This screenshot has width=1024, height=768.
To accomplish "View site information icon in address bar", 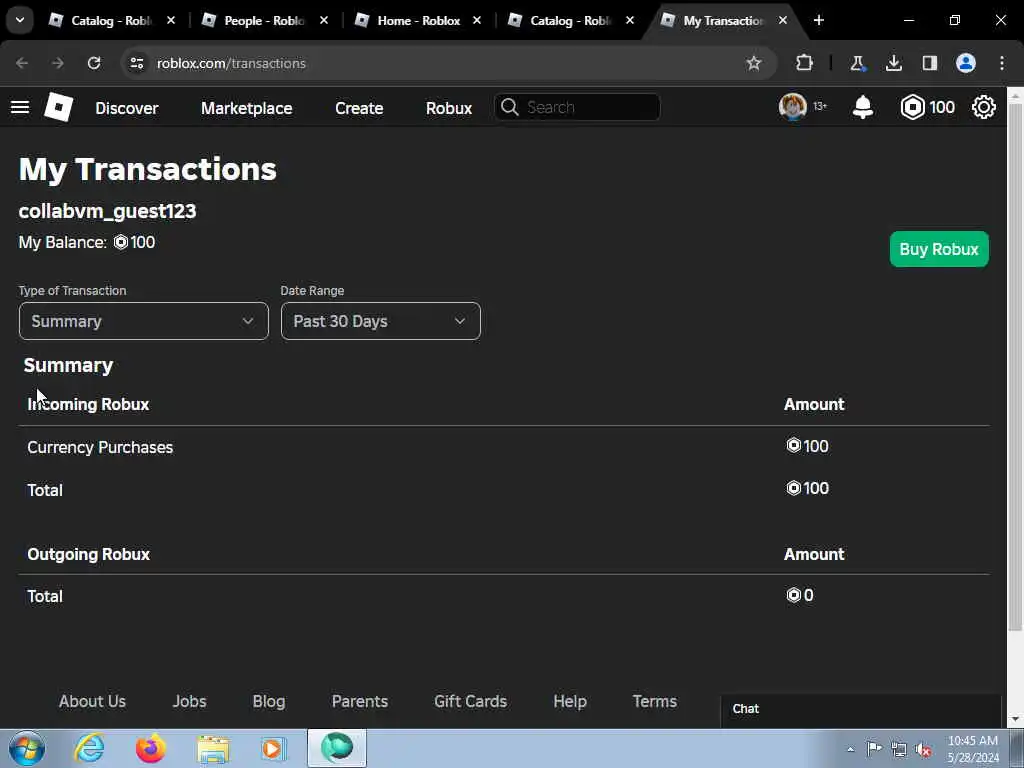I will [136, 63].
